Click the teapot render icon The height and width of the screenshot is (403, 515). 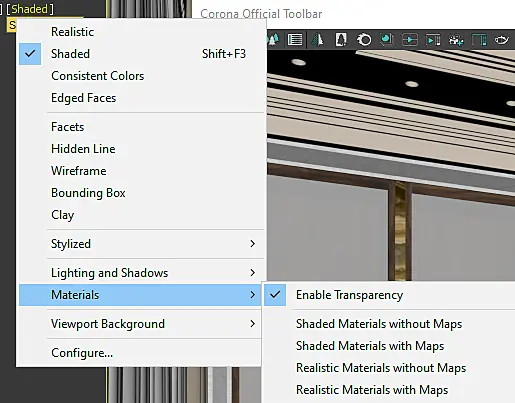[501, 40]
